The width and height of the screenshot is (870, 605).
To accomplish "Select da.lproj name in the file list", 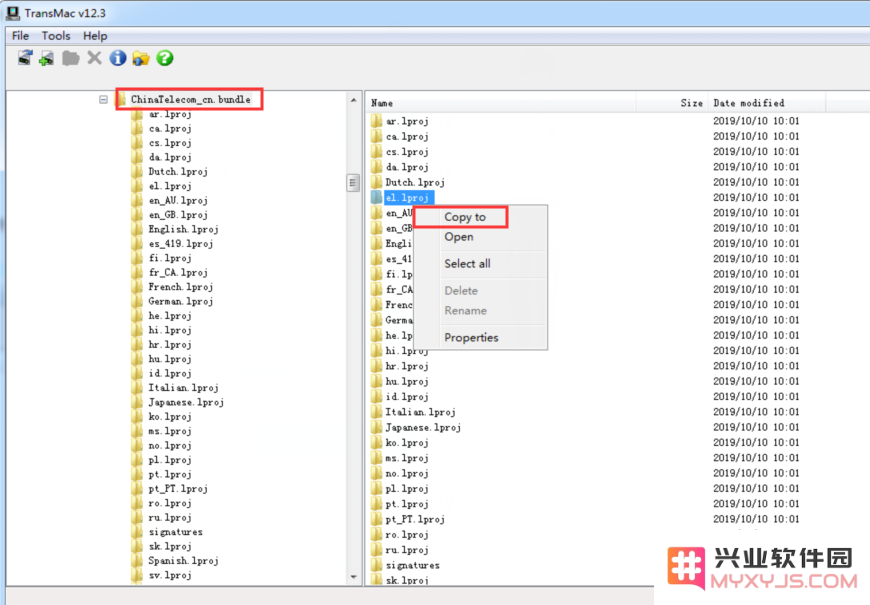I will pyautogui.click(x=407, y=167).
